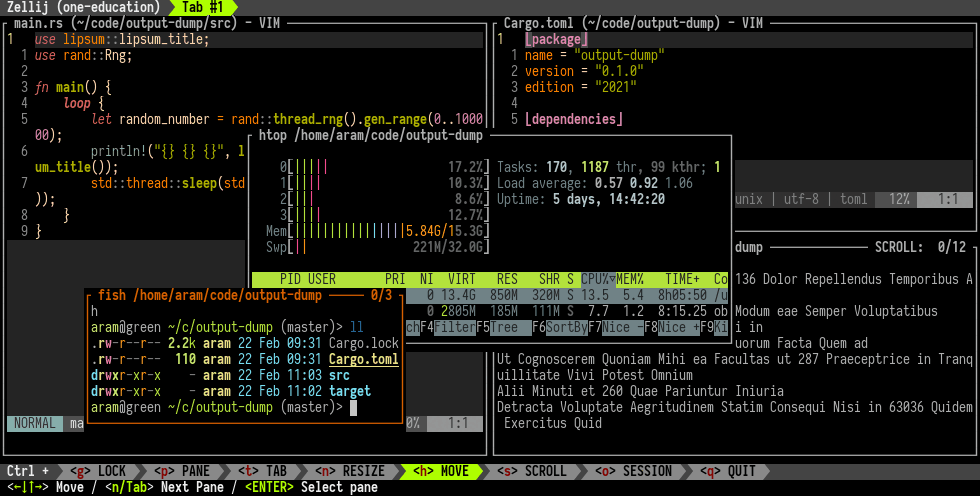Screen dimensions: 980x496
Task: Click the [package] header in Cargo.toml
Action: point(556,39)
